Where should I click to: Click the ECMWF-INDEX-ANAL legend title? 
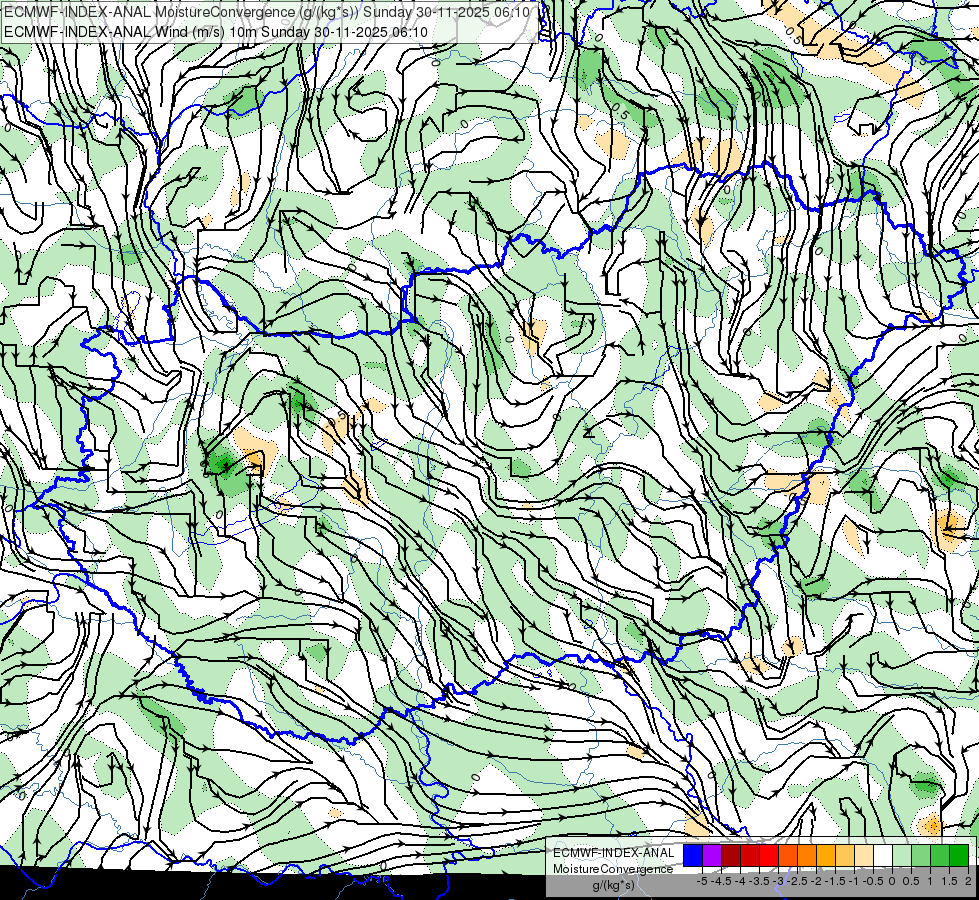(614, 853)
